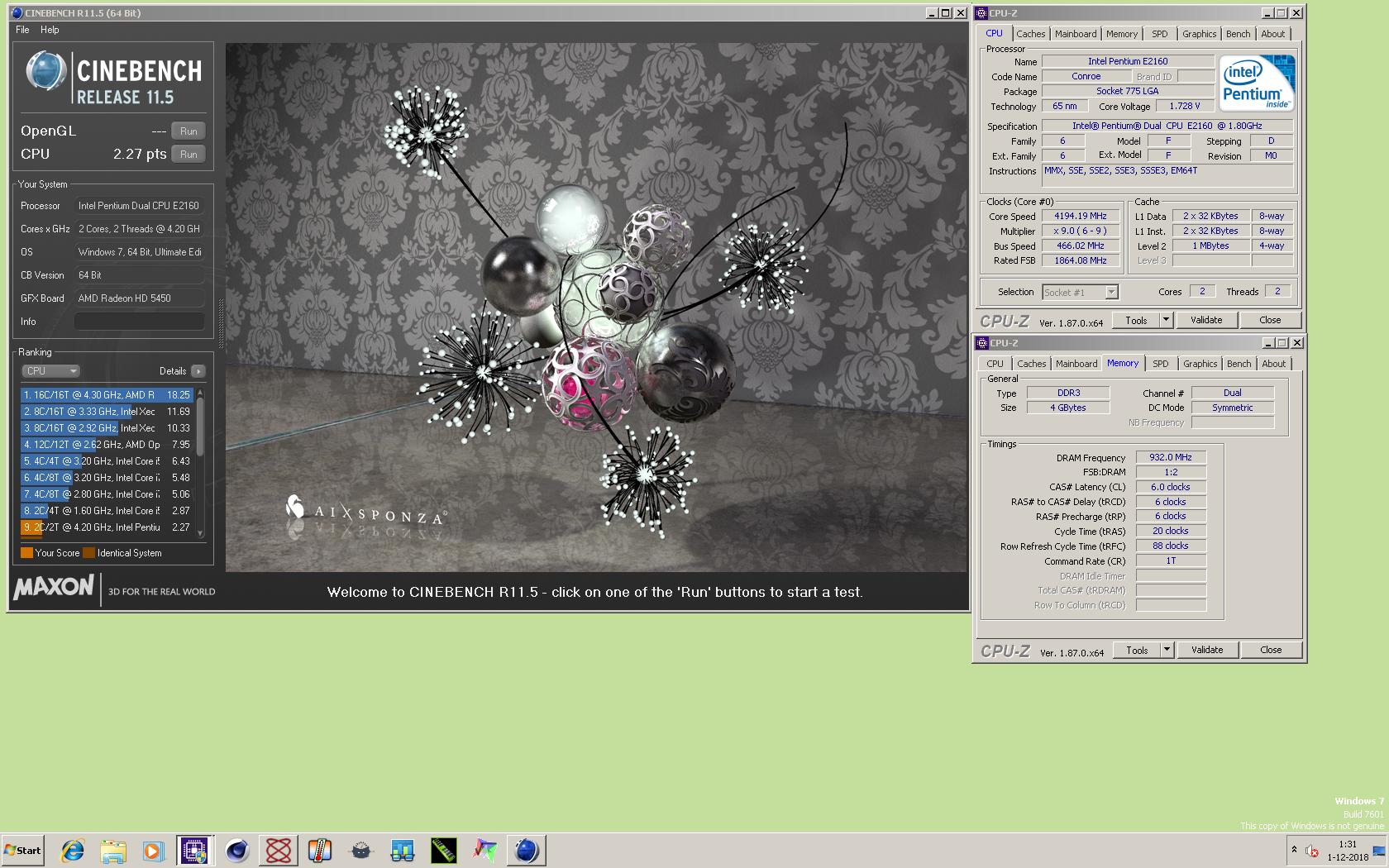Open the thermometer temperature app in taskbar
Viewport: 1389px width, 868px height.
[x=320, y=850]
